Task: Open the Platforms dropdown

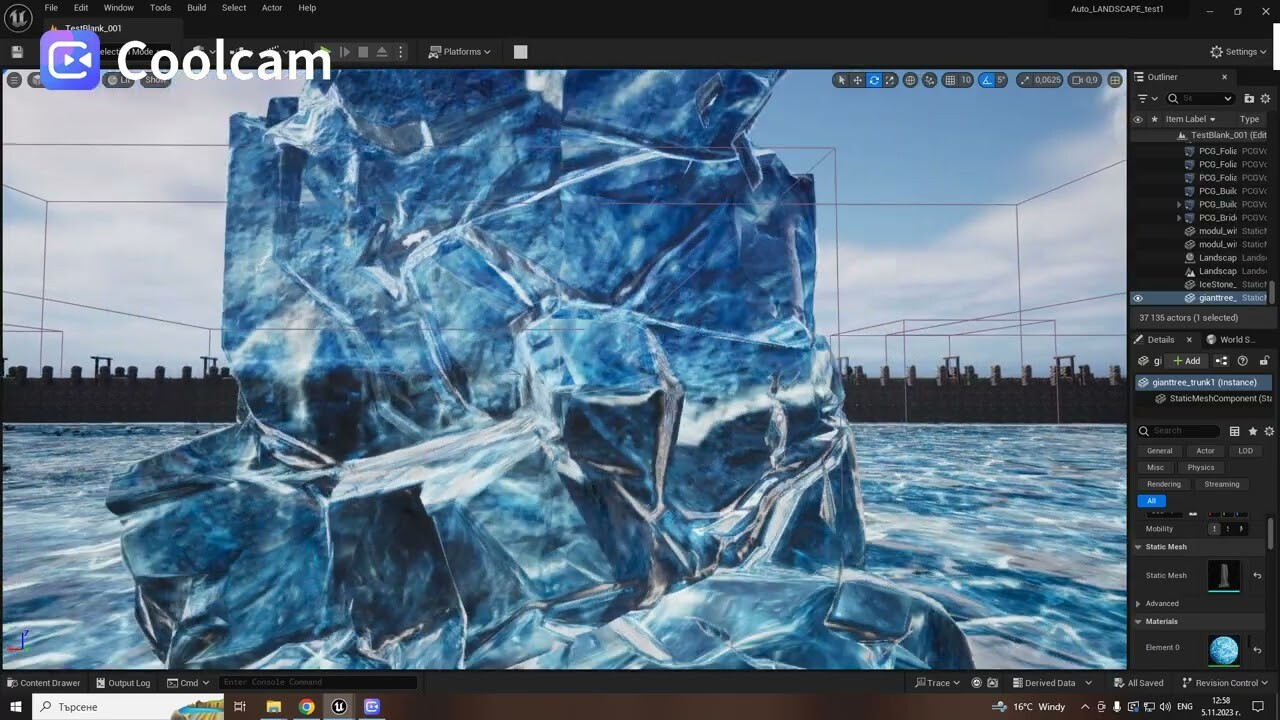Action: pos(458,51)
